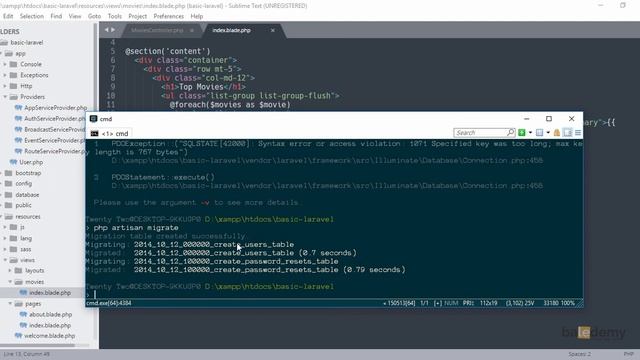Viewport: 640px width, 360px height.
Task: Close the MoviesController.php tab
Action: click(x=192, y=30)
